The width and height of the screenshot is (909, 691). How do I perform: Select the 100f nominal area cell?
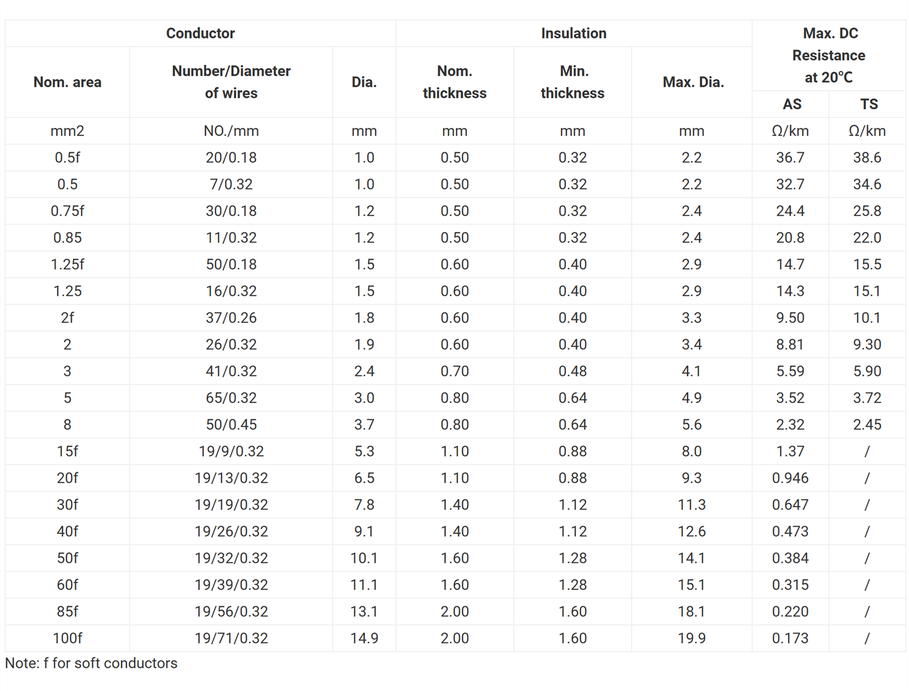point(67,638)
